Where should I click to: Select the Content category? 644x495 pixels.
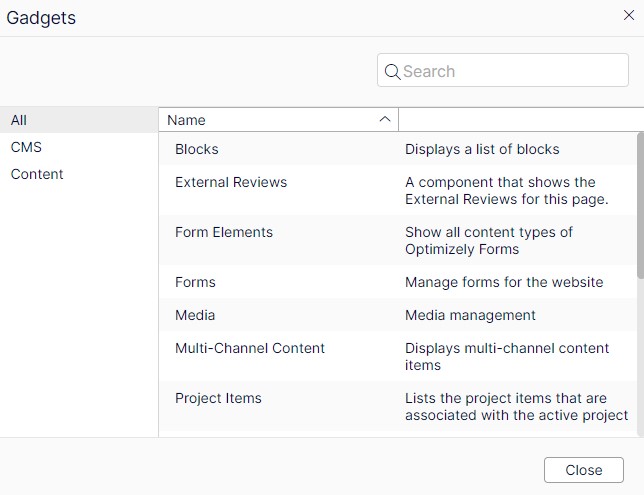point(37,174)
